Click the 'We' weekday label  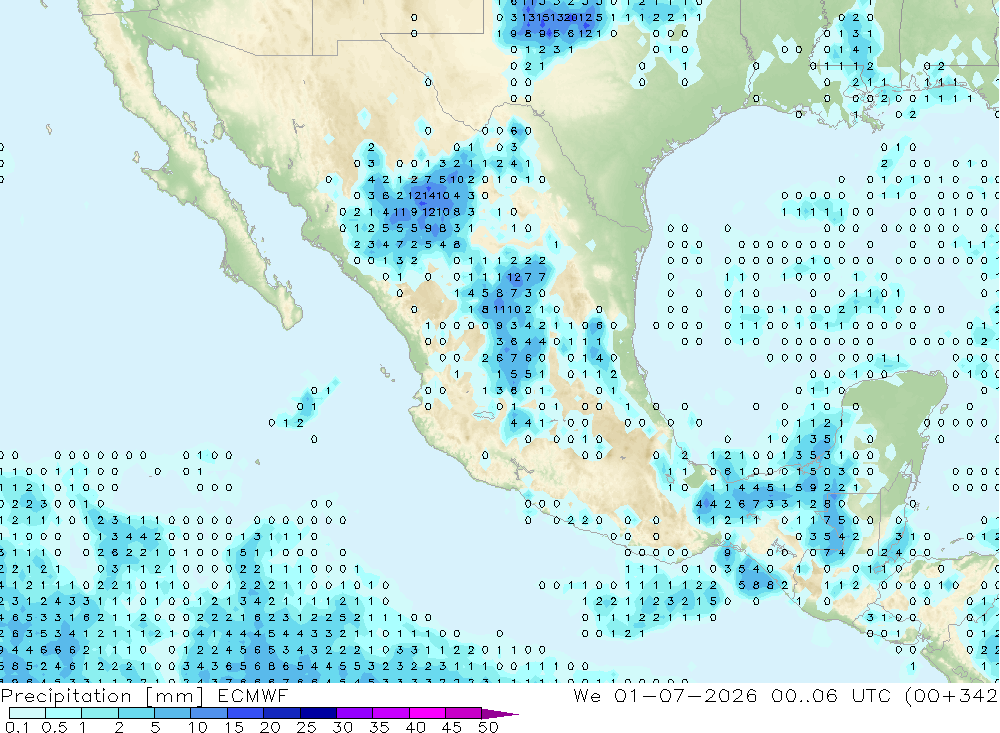coord(586,695)
